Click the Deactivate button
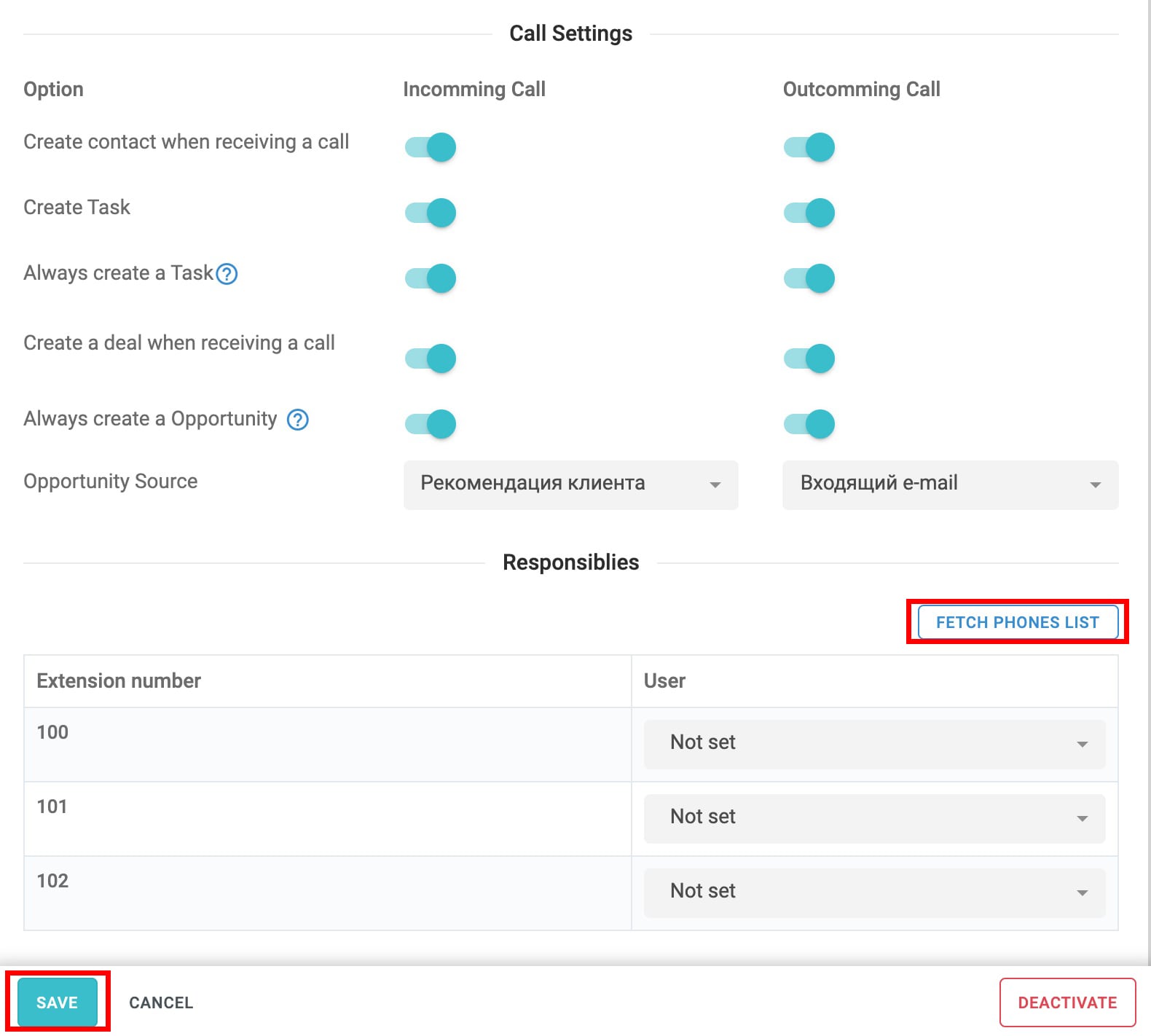Screen dimensions: 1151x1036 click(x=1067, y=1002)
